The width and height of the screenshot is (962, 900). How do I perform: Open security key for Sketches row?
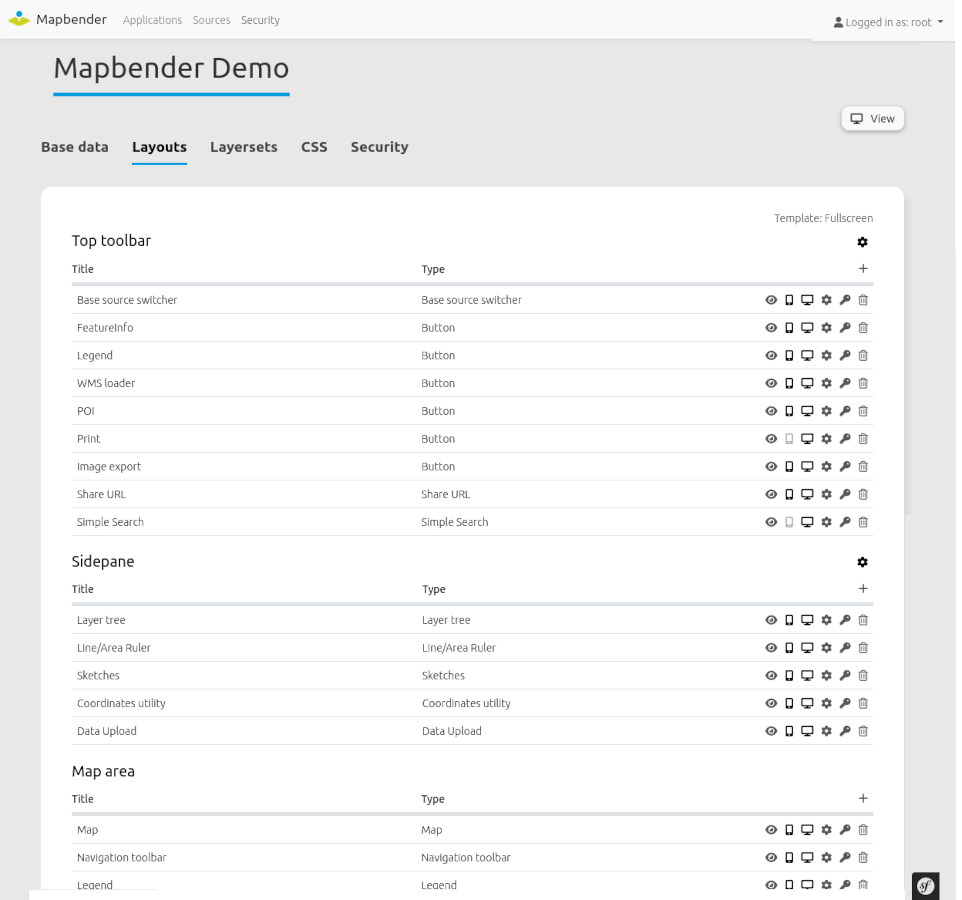point(845,675)
